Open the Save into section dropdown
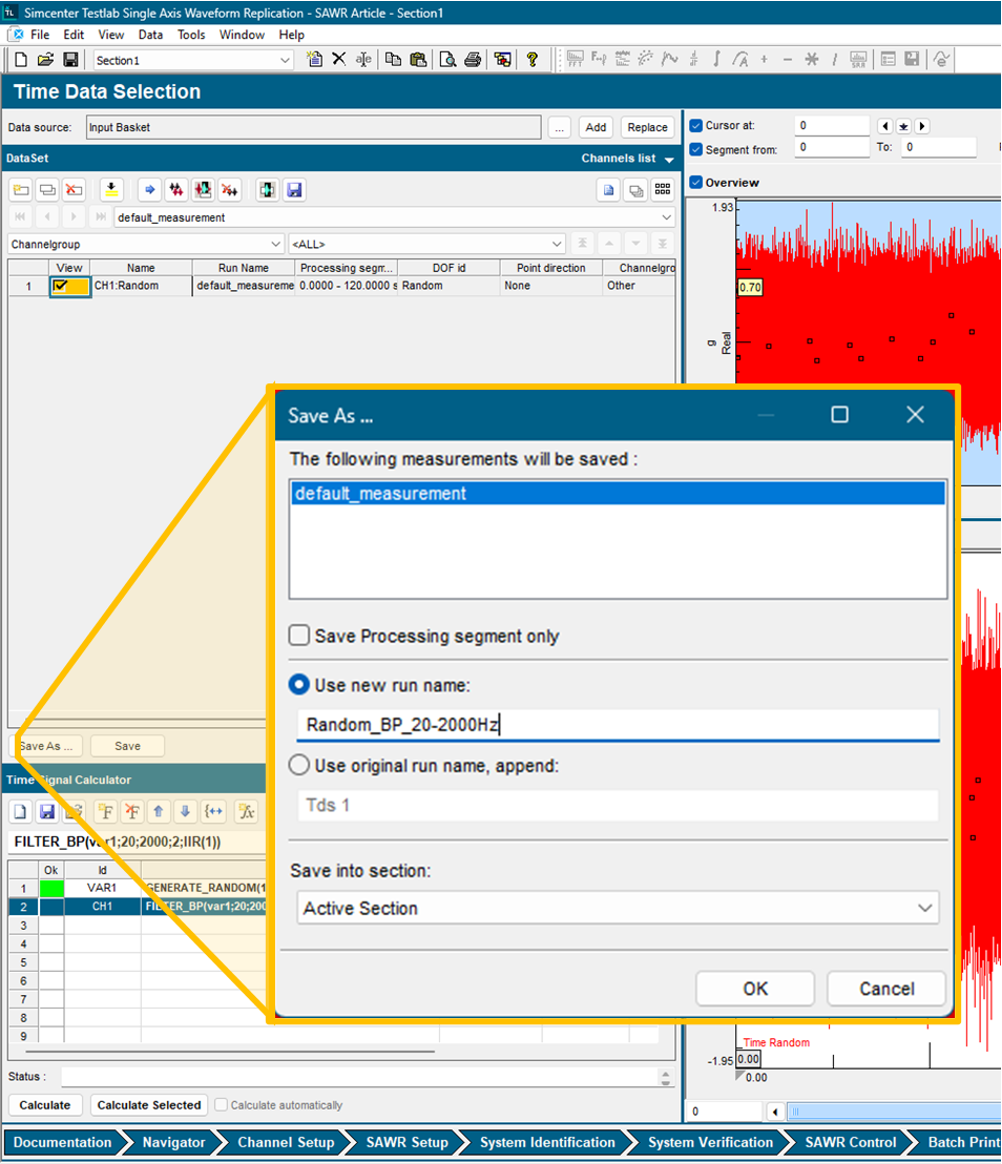Screen dimensions: 1002x1164 pyautogui.click(x=617, y=908)
